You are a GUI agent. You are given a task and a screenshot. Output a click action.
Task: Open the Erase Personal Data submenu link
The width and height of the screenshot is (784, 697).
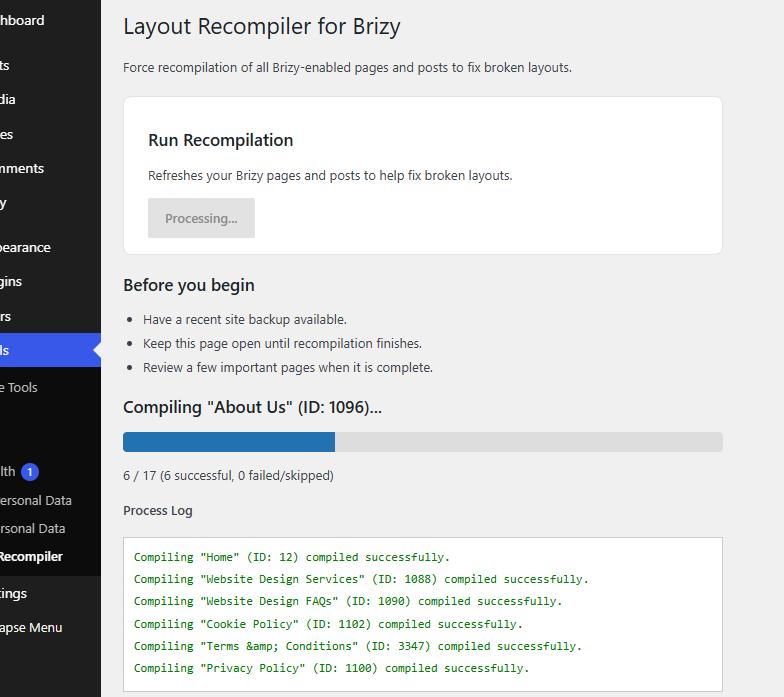(32, 528)
